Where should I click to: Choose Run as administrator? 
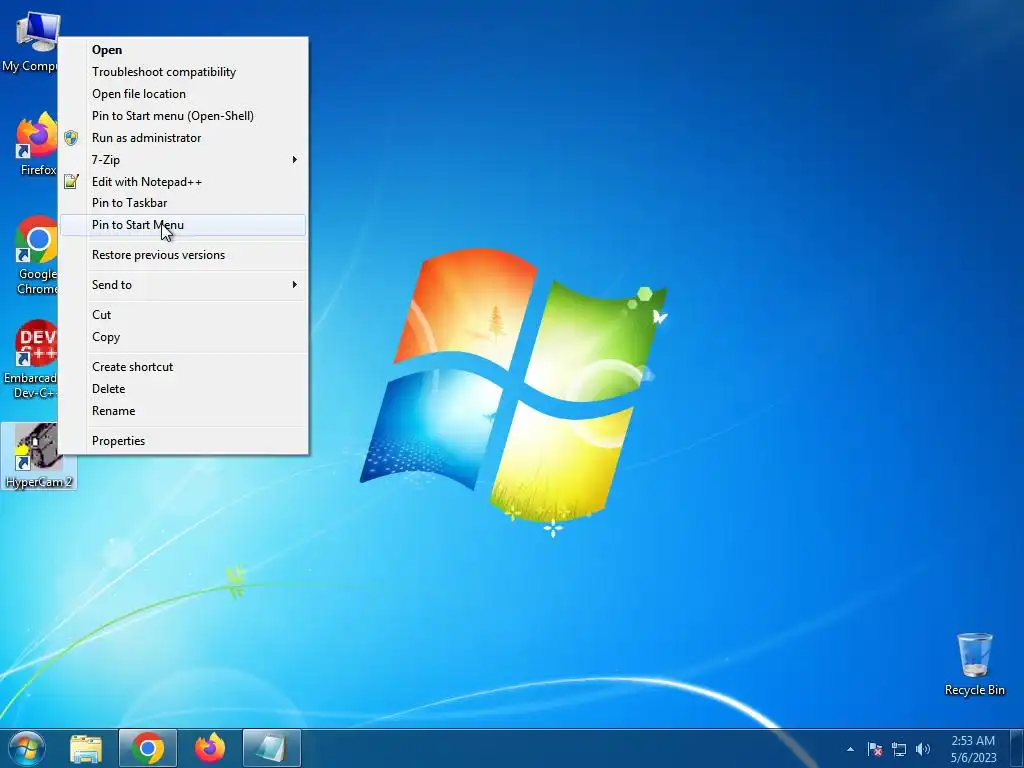pyautogui.click(x=183, y=138)
